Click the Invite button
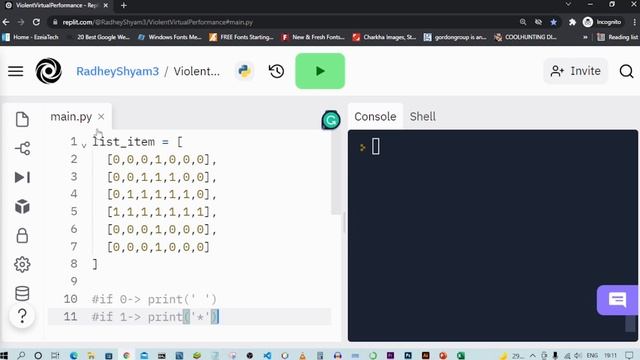640x360 pixels. pos(576,71)
